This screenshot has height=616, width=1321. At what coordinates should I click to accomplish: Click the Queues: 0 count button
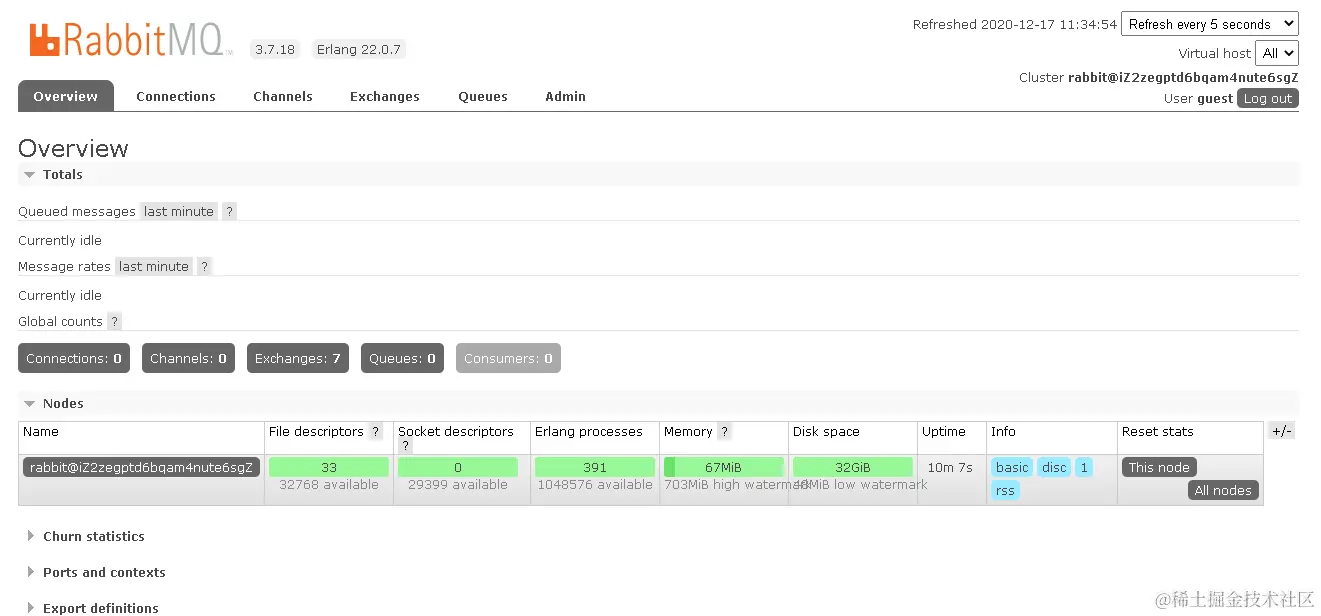point(402,358)
